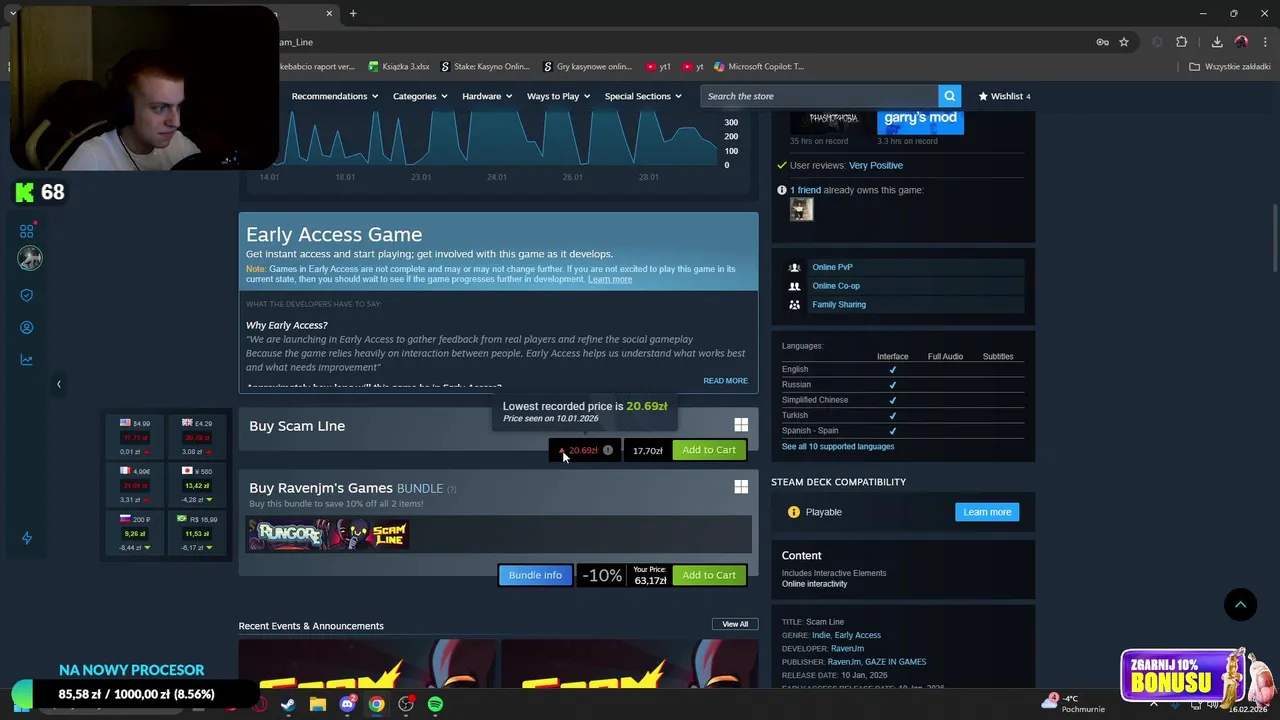Viewport: 1280px width, 720px height.
Task: Open Discord from the taskbar
Action: coord(347,705)
